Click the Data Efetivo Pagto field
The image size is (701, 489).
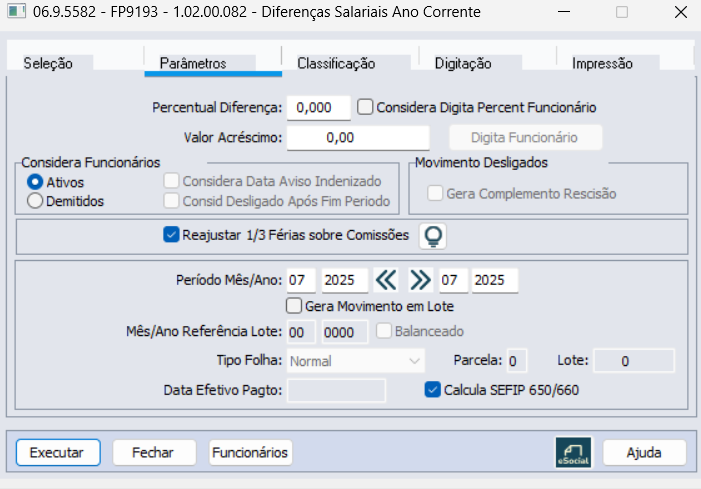(x=336, y=390)
